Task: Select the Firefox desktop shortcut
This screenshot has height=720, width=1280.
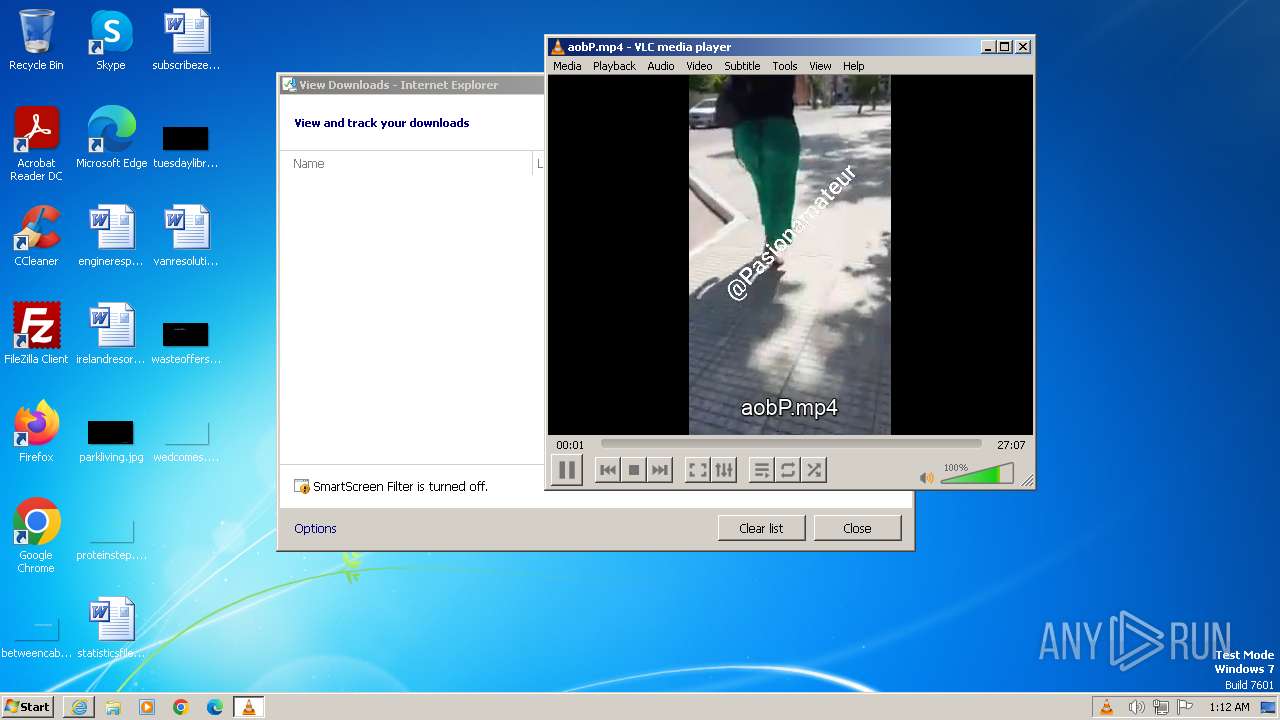Action: tap(36, 432)
